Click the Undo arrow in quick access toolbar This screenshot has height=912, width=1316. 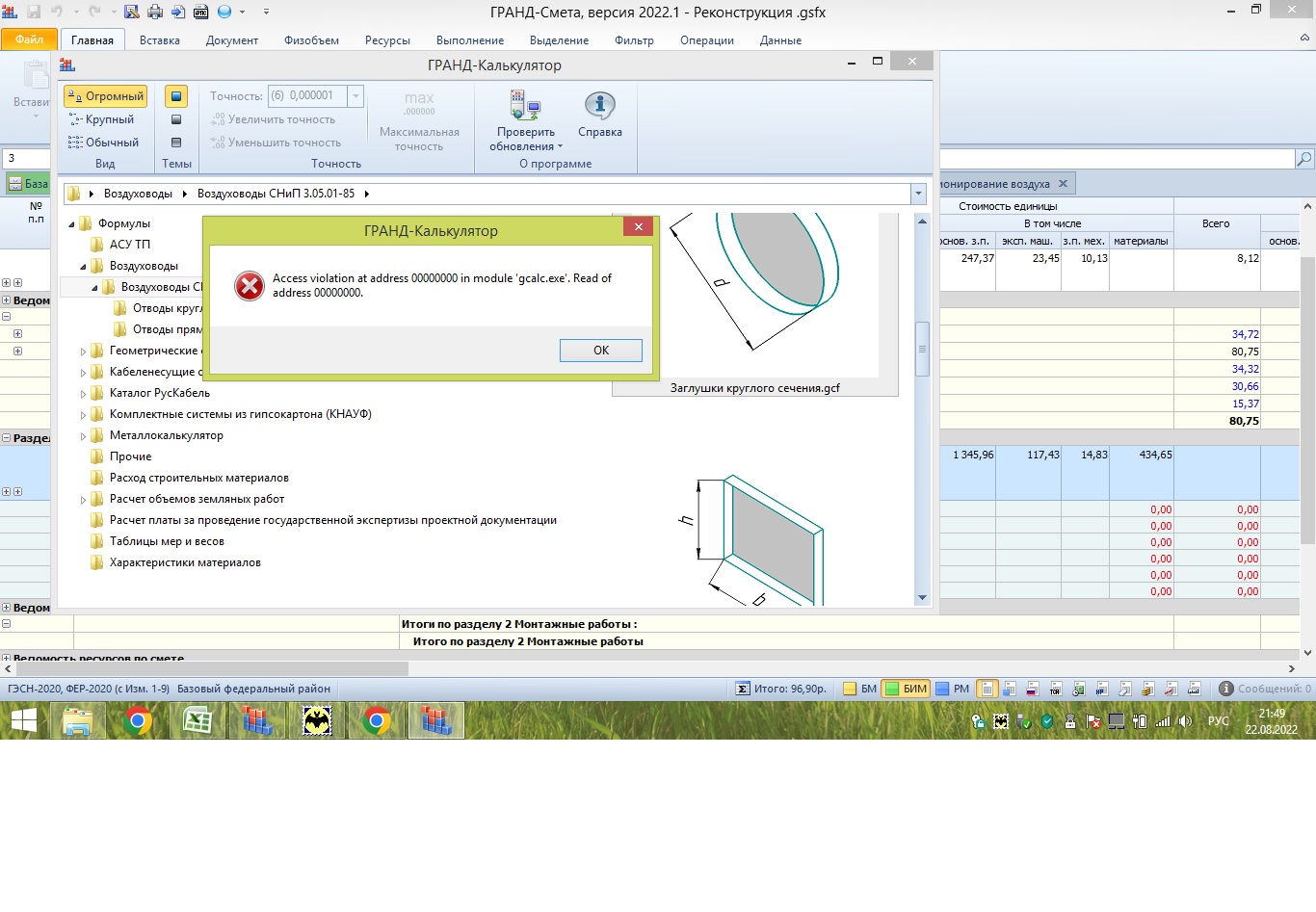pyautogui.click(x=56, y=12)
